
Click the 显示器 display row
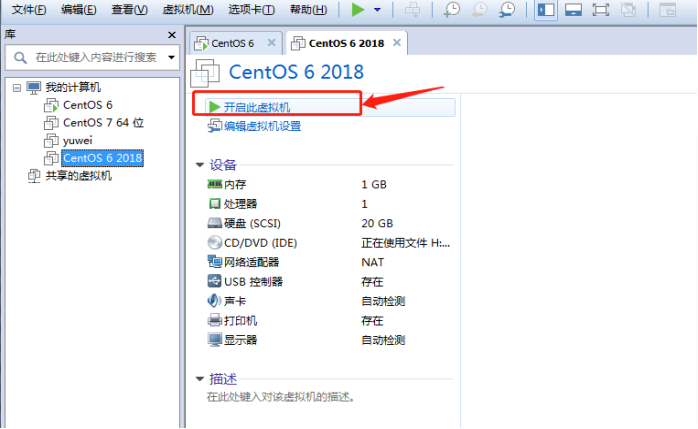(x=329, y=340)
